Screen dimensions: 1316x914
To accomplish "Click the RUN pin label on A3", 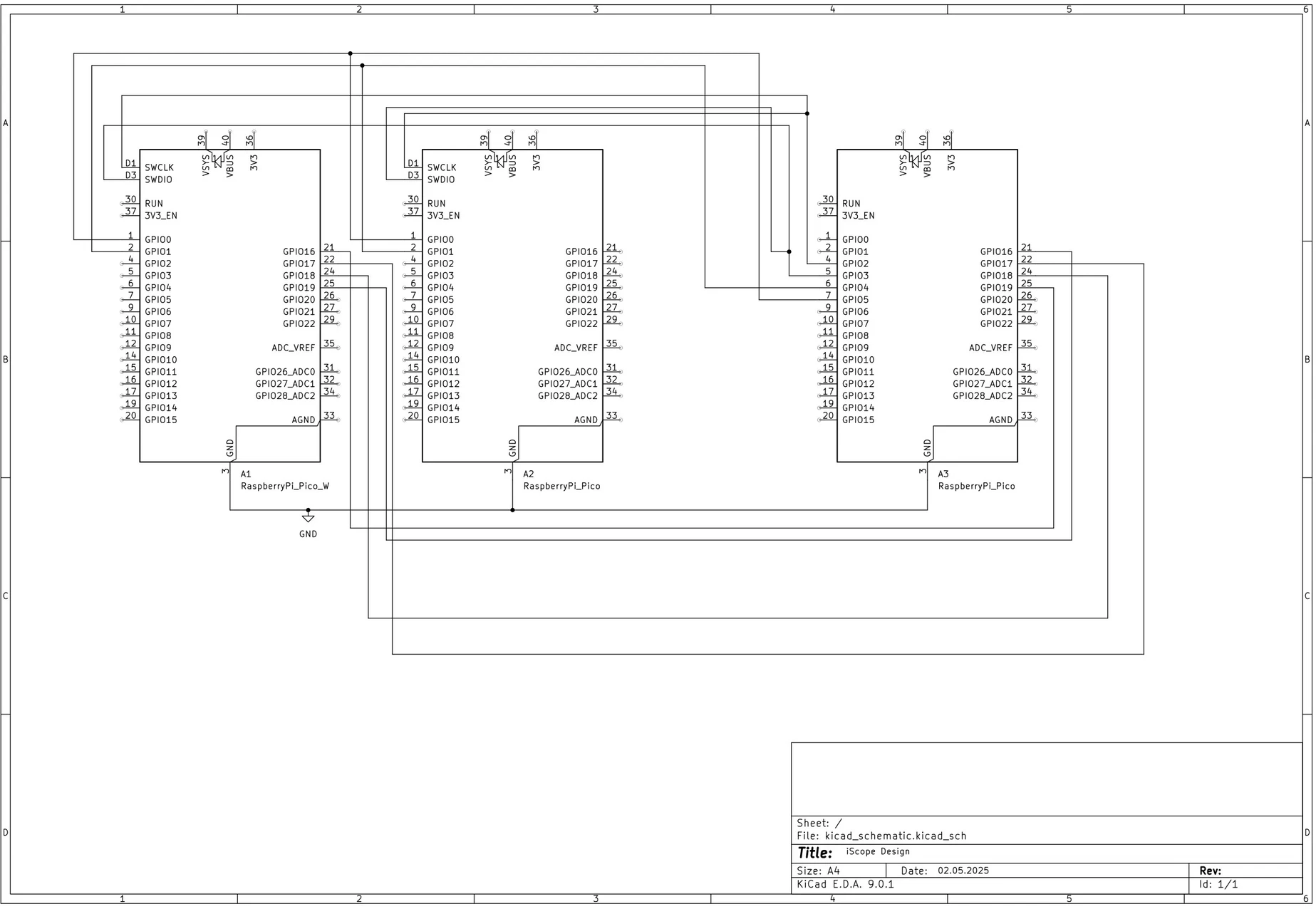I will pos(851,204).
